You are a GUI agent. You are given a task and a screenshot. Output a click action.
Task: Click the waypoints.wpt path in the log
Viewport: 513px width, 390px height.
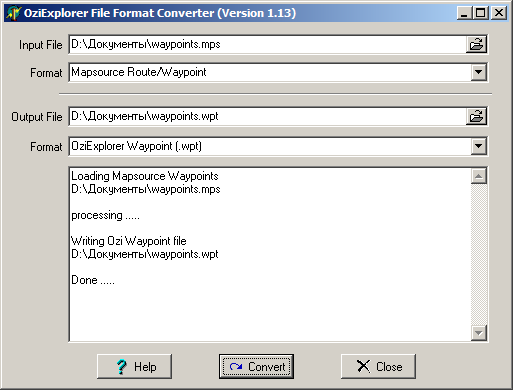[145, 254]
